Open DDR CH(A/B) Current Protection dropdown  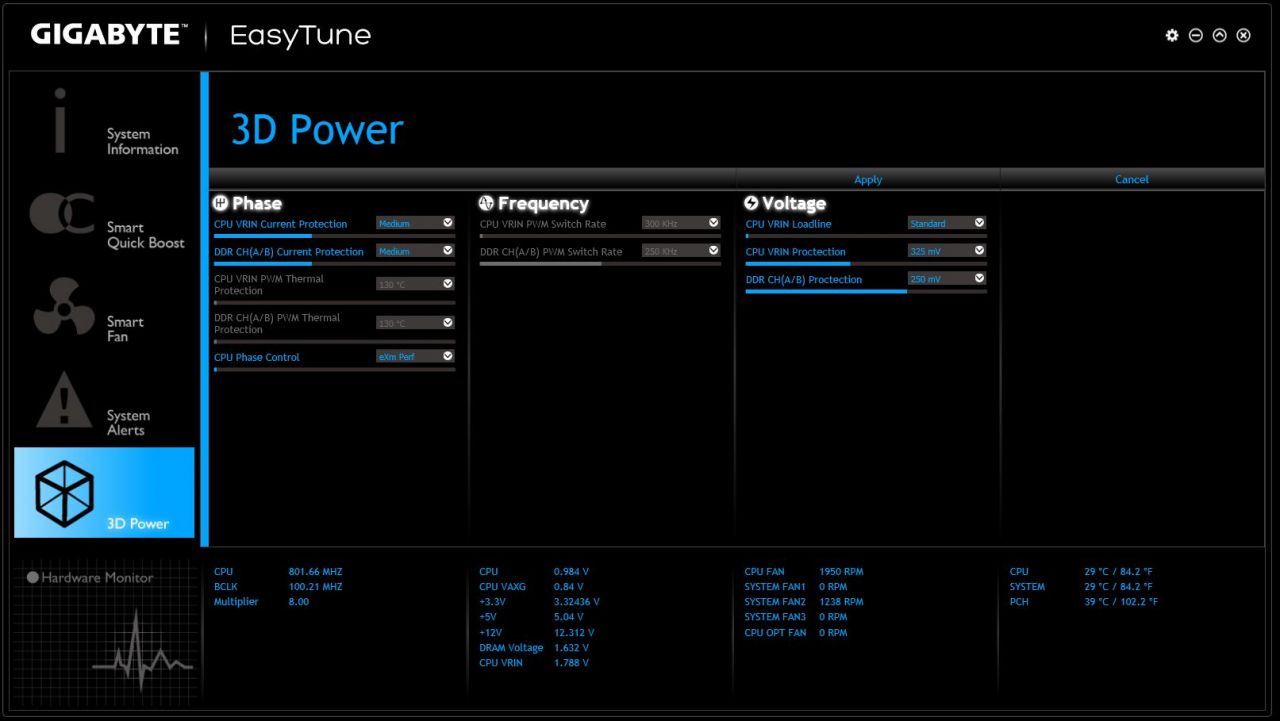point(415,251)
